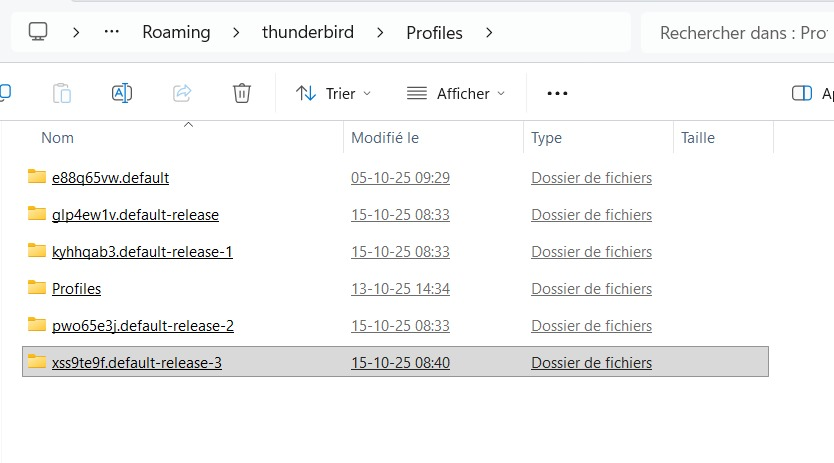Sort by Modifié le column header

(385, 138)
